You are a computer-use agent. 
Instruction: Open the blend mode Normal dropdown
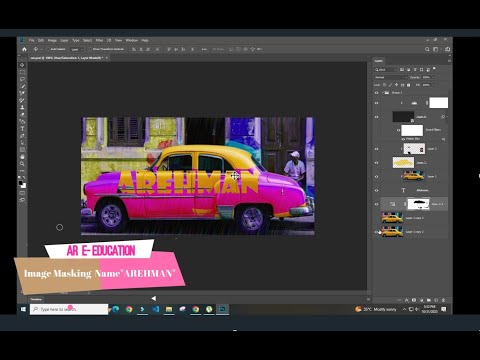391,77
